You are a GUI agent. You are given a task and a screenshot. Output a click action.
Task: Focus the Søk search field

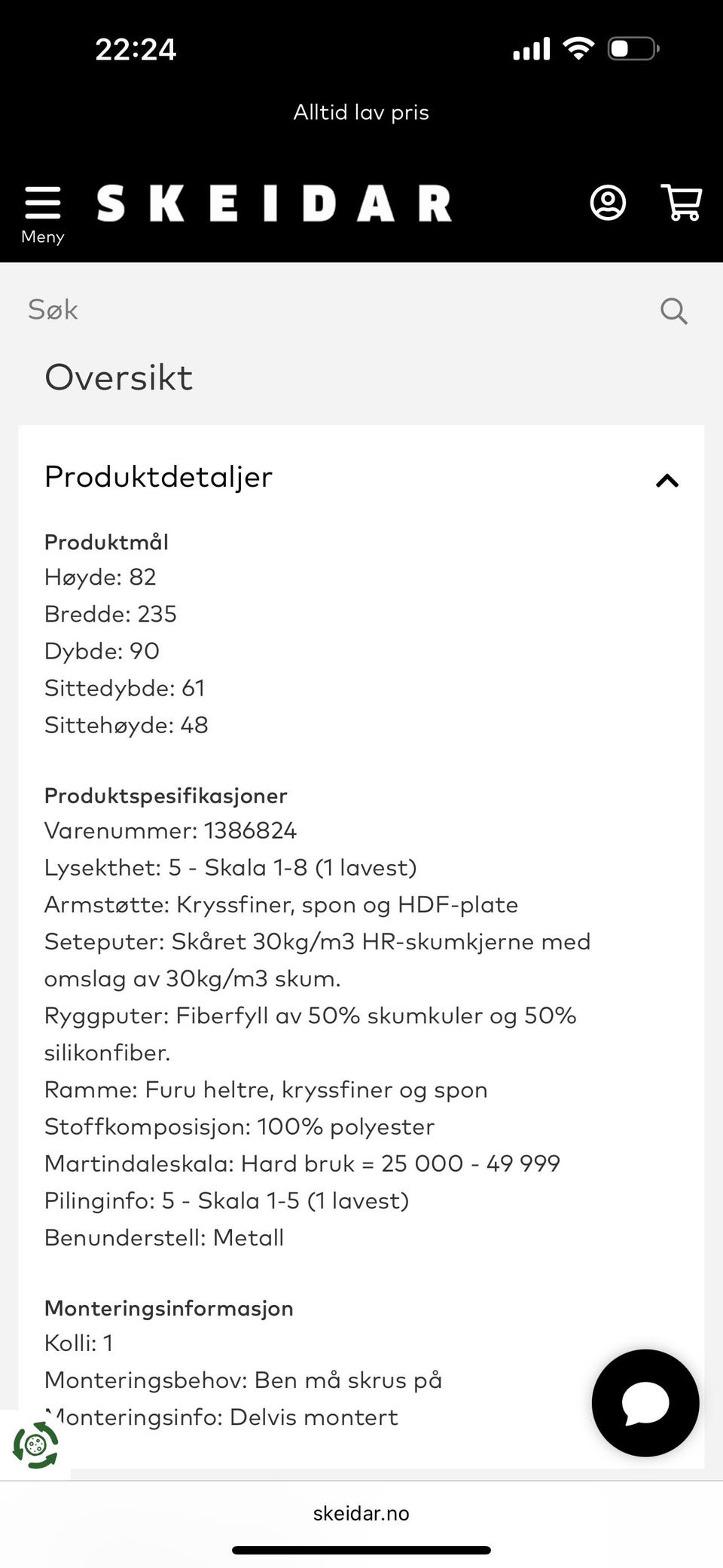click(331, 310)
